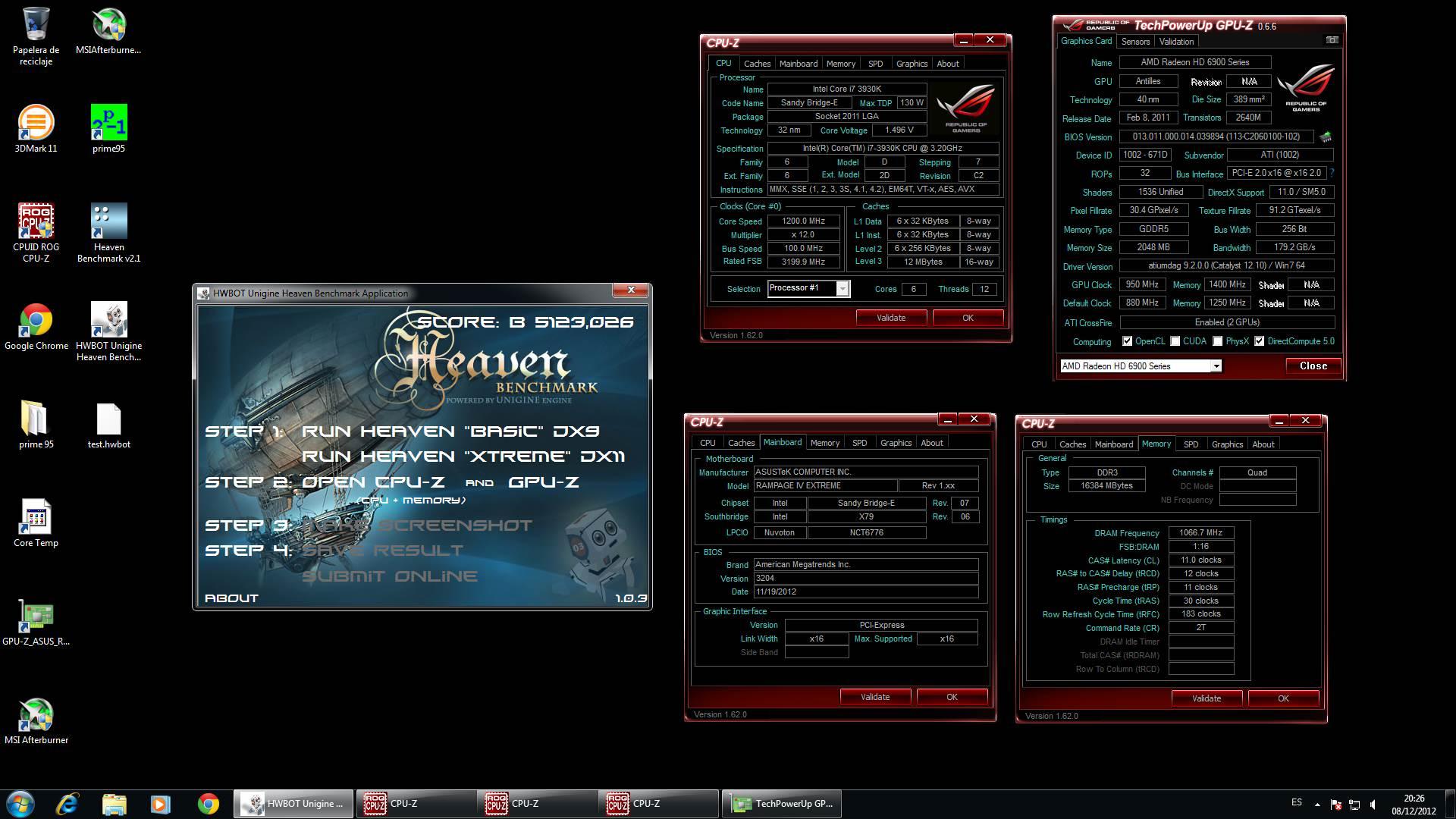Switch to Caches tab in top CPU-Z window
This screenshot has height=819, width=1456.
pyautogui.click(x=757, y=64)
